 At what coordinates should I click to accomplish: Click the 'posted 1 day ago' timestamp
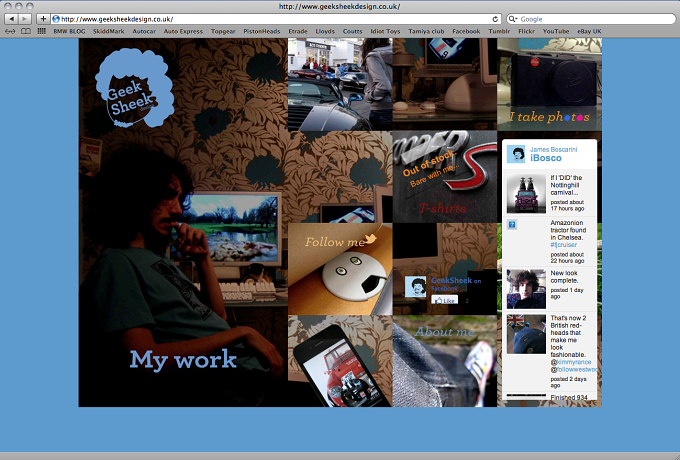pos(567,294)
